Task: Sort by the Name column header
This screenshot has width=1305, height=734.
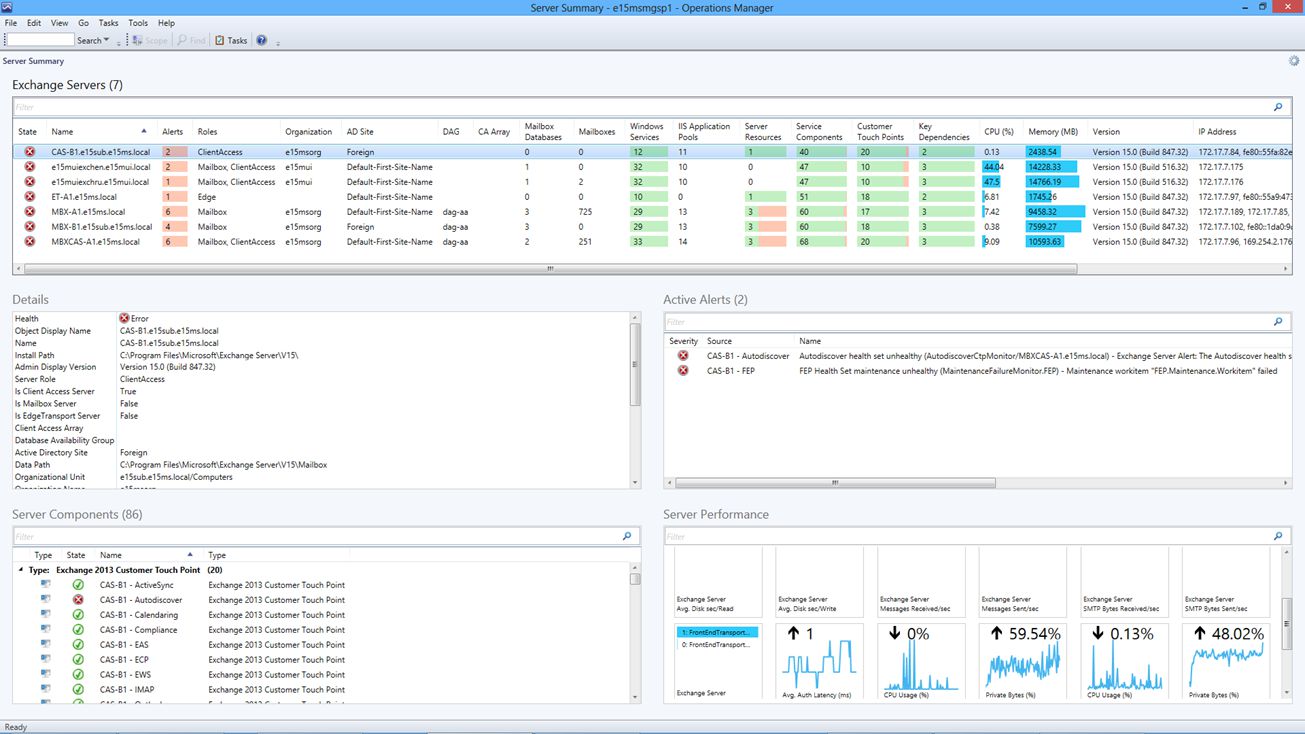Action: (x=62, y=132)
